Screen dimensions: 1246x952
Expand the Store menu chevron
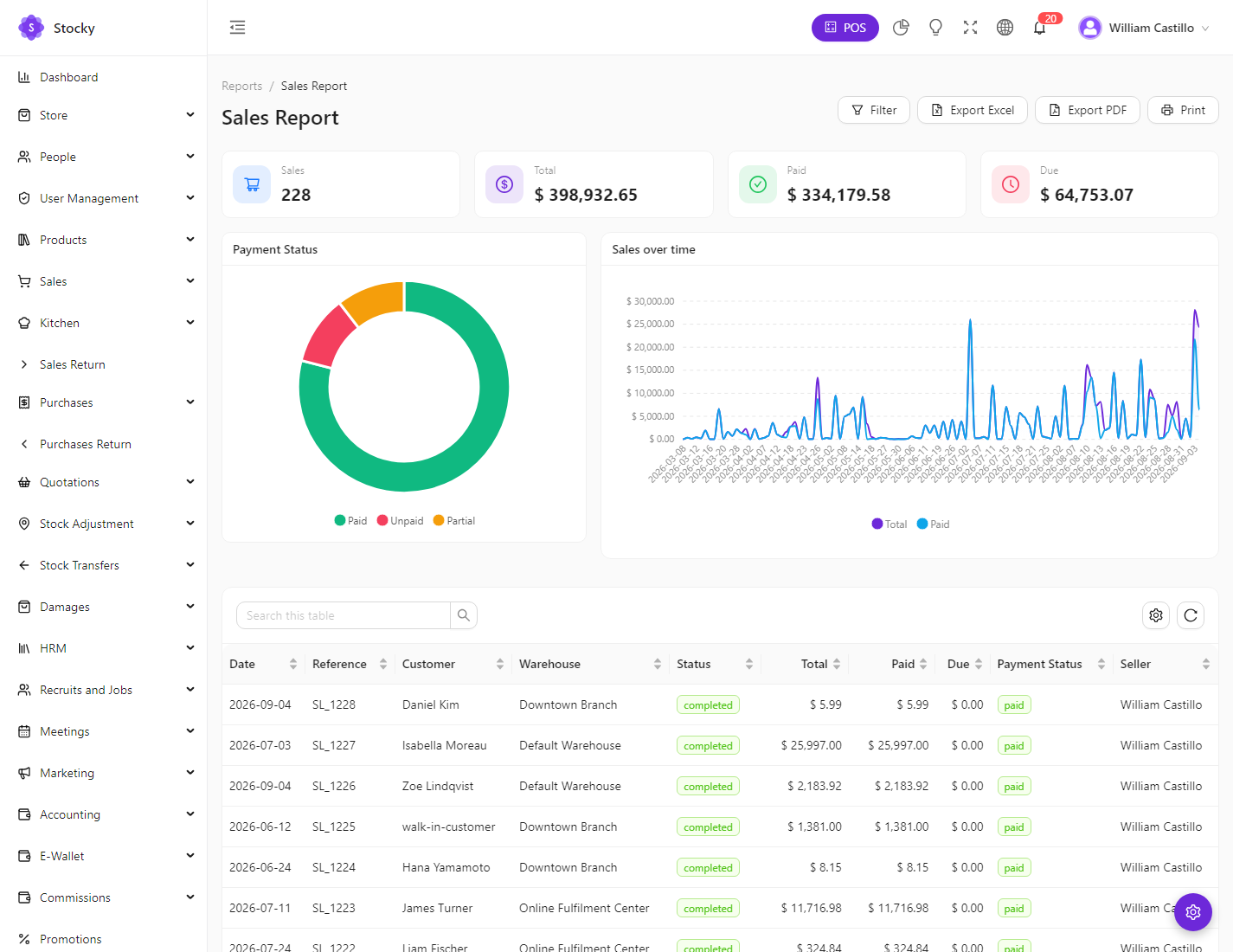tap(189, 114)
